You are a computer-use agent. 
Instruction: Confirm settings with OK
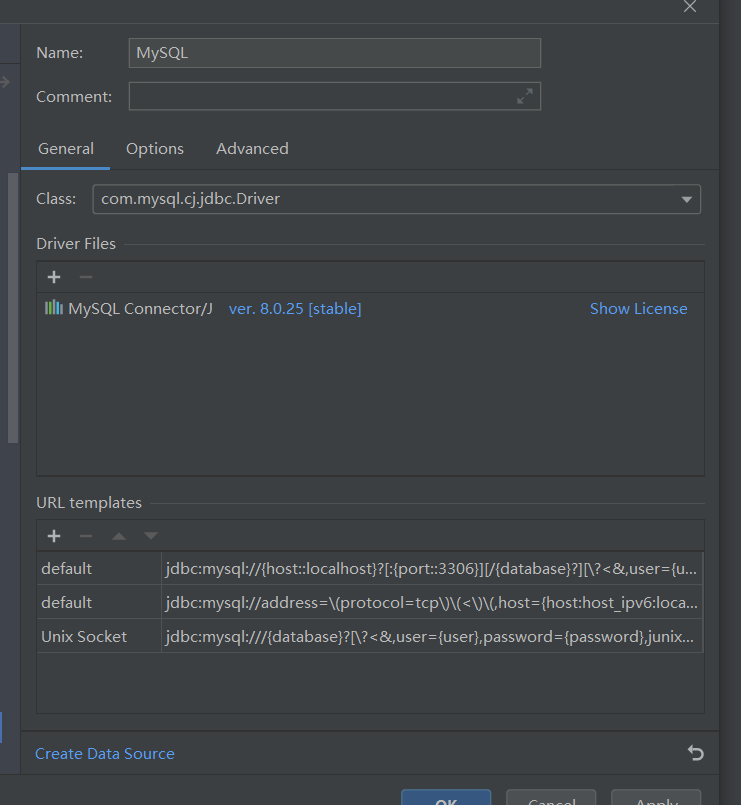(445, 800)
